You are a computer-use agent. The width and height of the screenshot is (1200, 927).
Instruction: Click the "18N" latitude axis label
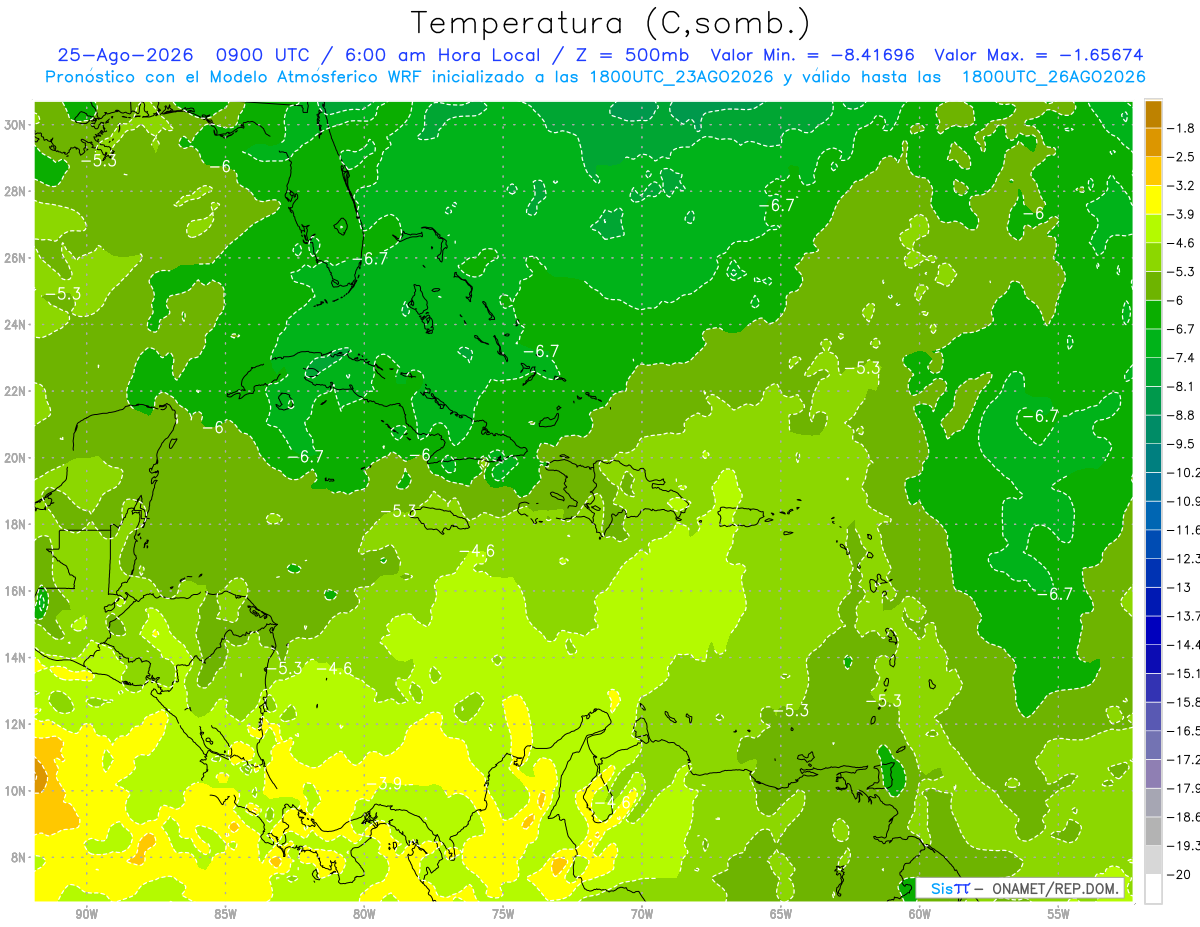[x=17, y=524]
